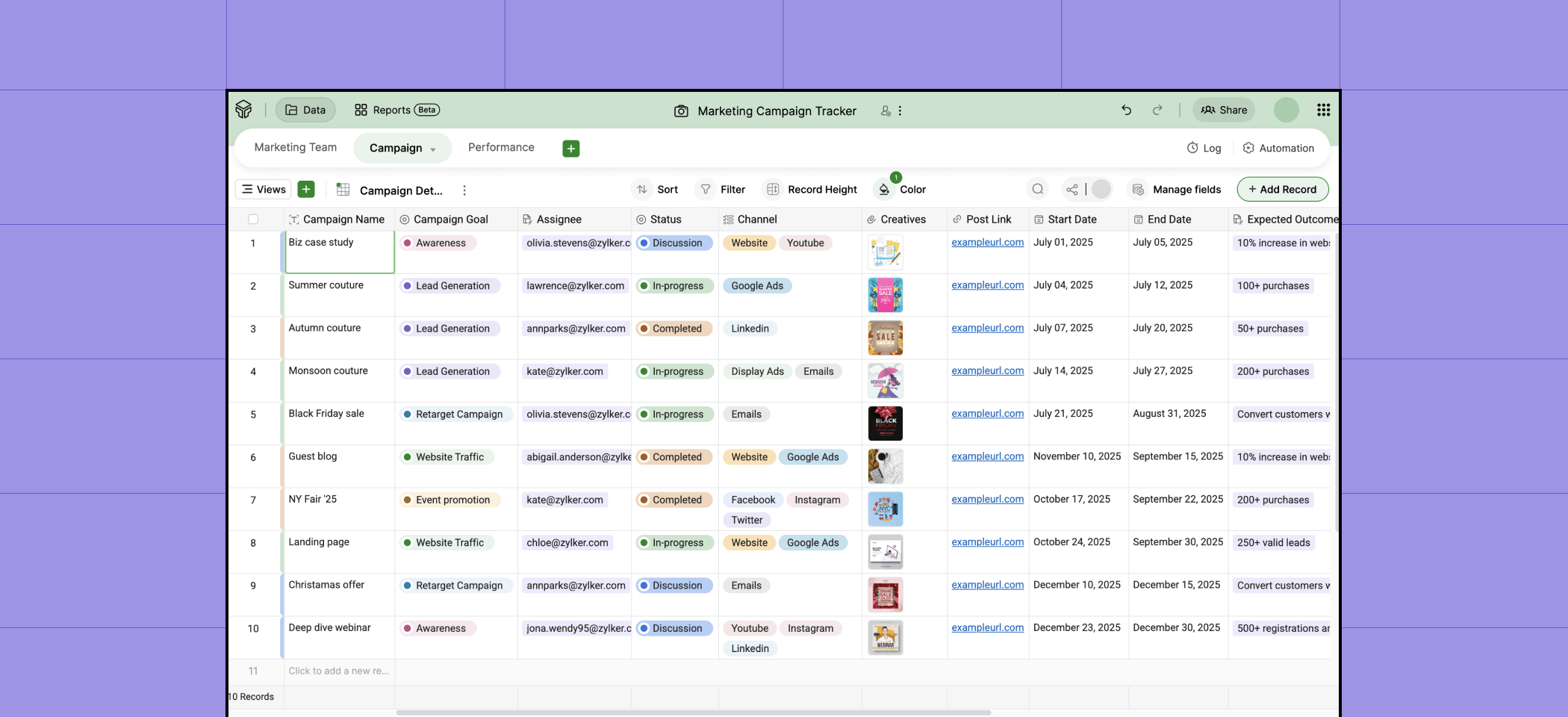Open exampleurl.com link for Biz case study

[987, 242]
